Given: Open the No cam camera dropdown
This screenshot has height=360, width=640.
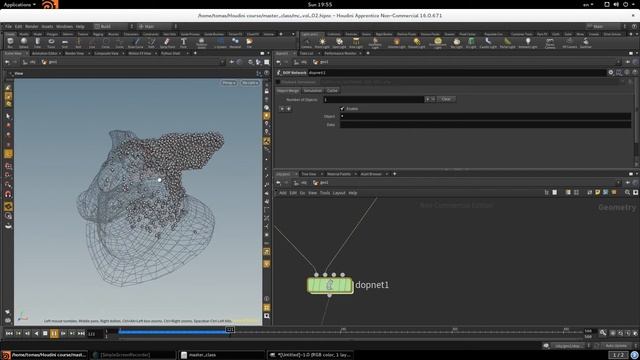Looking at the screenshot, I should (250, 83).
